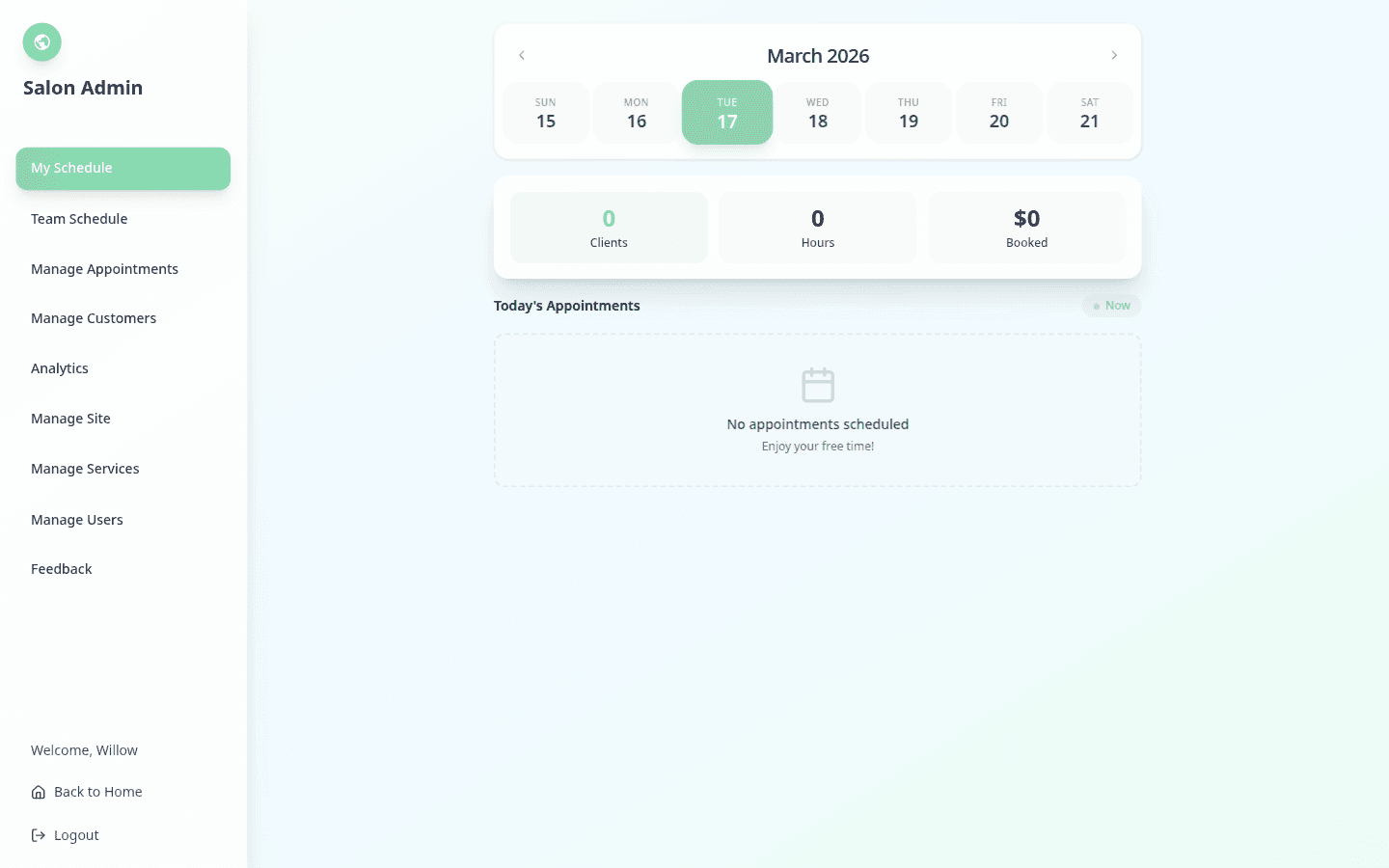Click the green dot inside the Now pill
Viewport: 1389px width, 868px height.
(x=1099, y=305)
